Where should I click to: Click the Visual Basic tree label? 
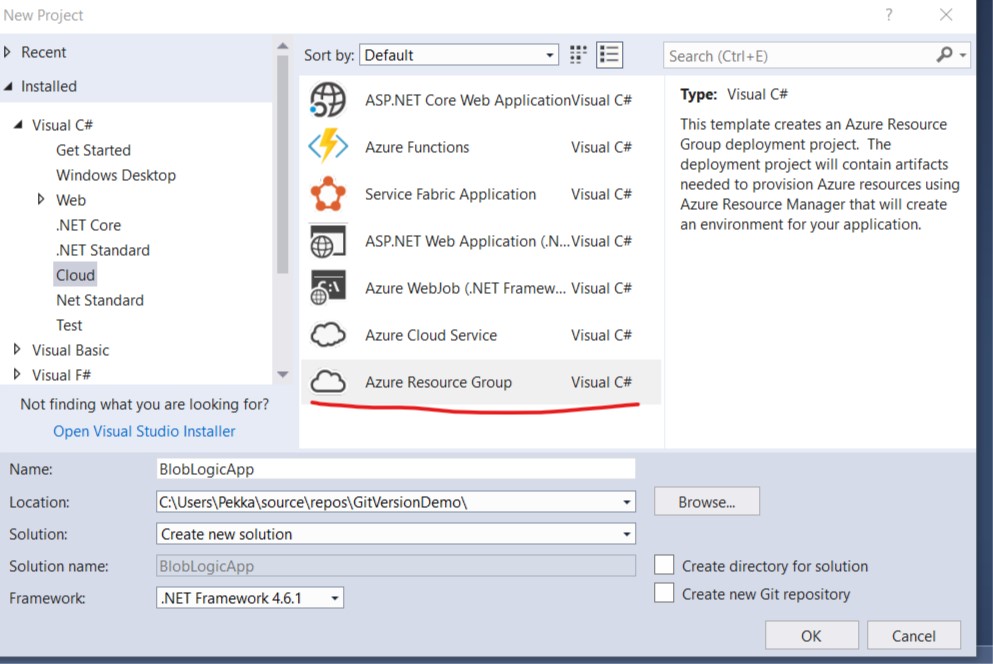tap(70, 350)
